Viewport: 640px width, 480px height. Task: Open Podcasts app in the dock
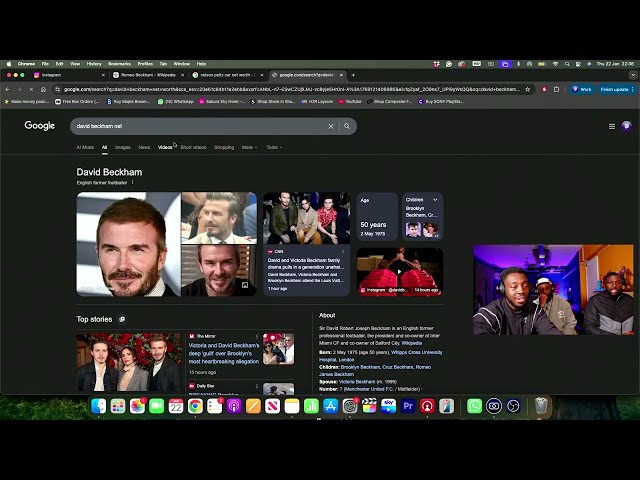pos(234,406)
